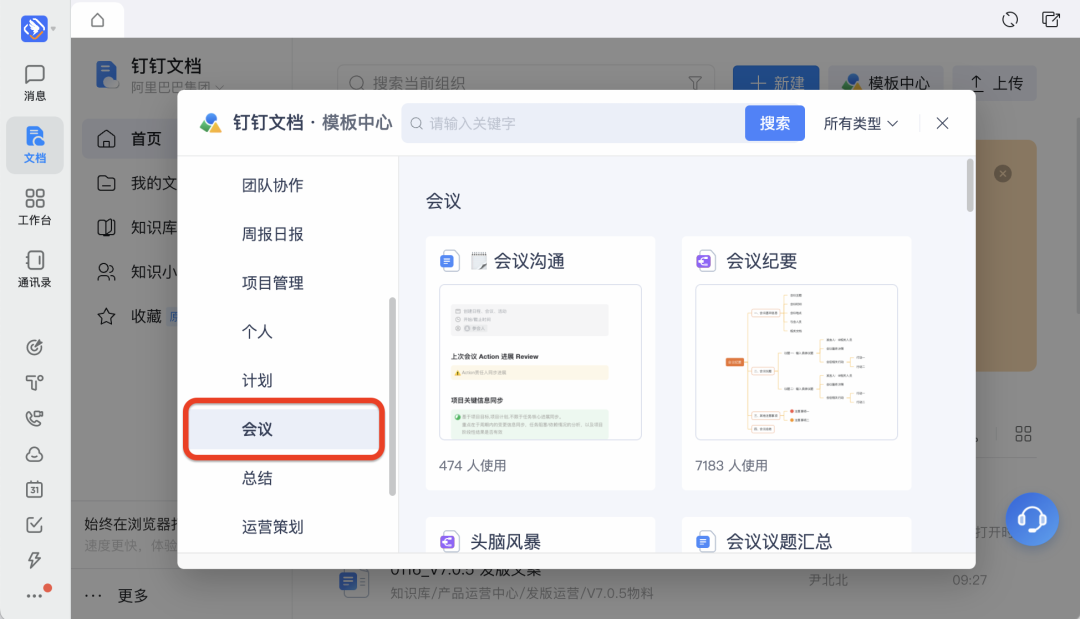
Task: Click the phone call icon in sidebar
Action: (x=35, y=418)
